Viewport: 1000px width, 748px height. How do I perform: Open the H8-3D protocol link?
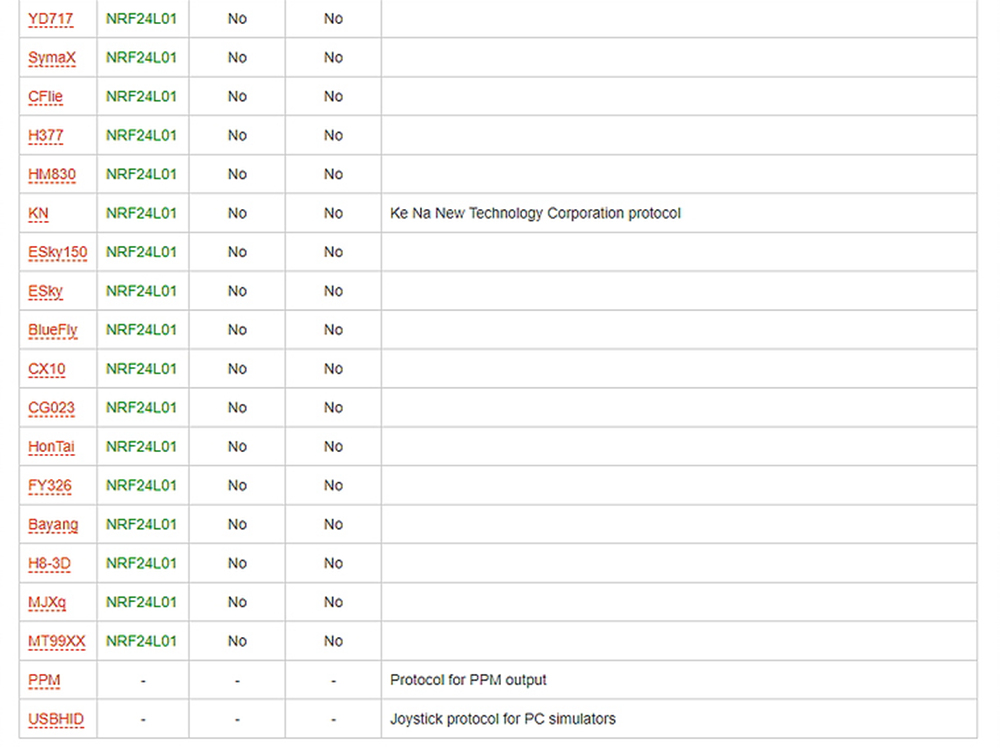coord(50,564)
